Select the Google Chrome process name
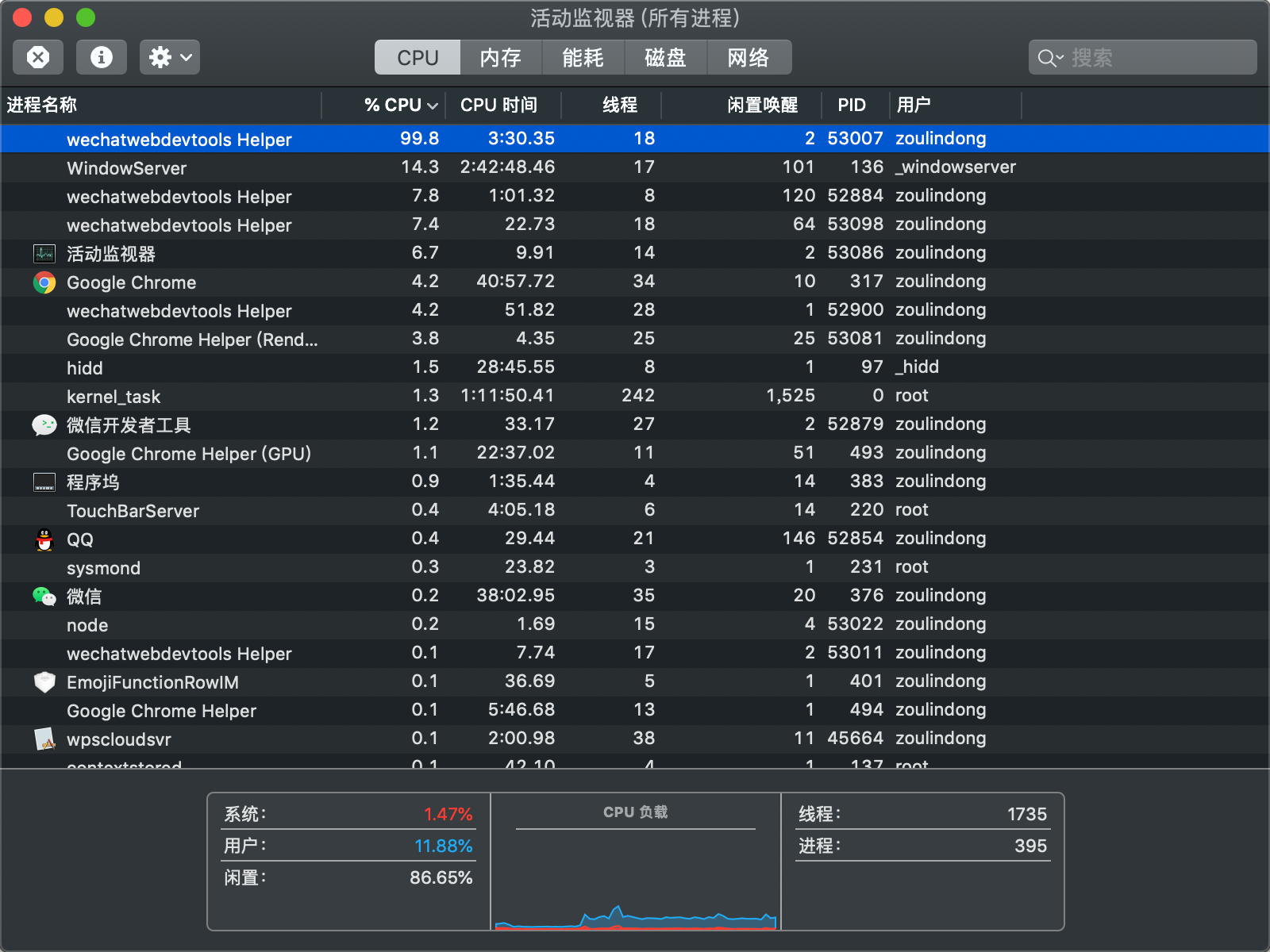The width and height of the screenshot is (1270, 952). point(131,282)
